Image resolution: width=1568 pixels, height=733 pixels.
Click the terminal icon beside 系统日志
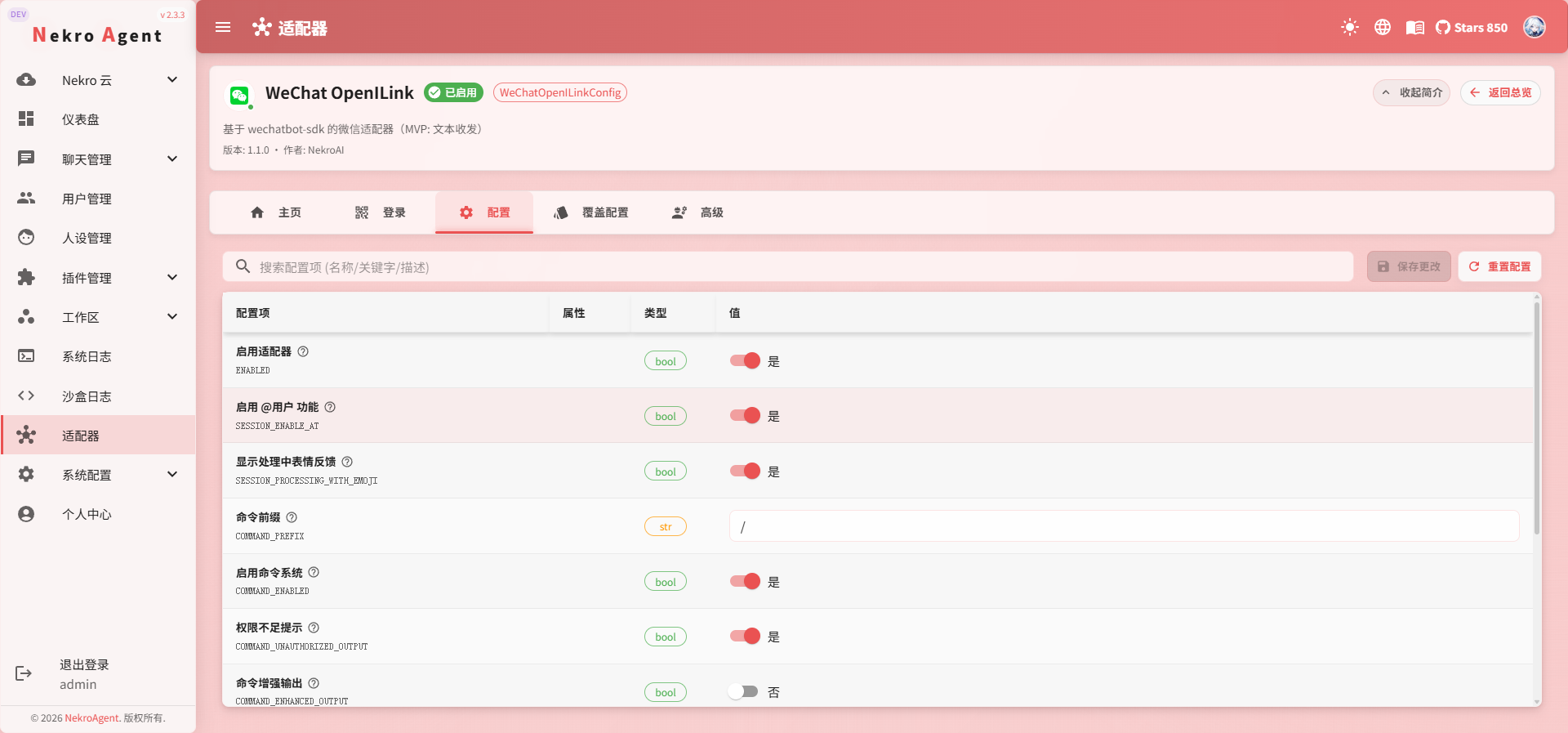[26, 356]
